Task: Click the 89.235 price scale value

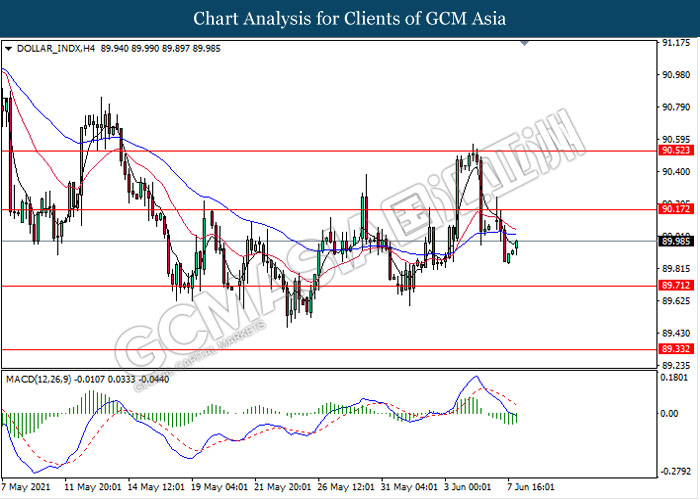Action: coord(676,366)
